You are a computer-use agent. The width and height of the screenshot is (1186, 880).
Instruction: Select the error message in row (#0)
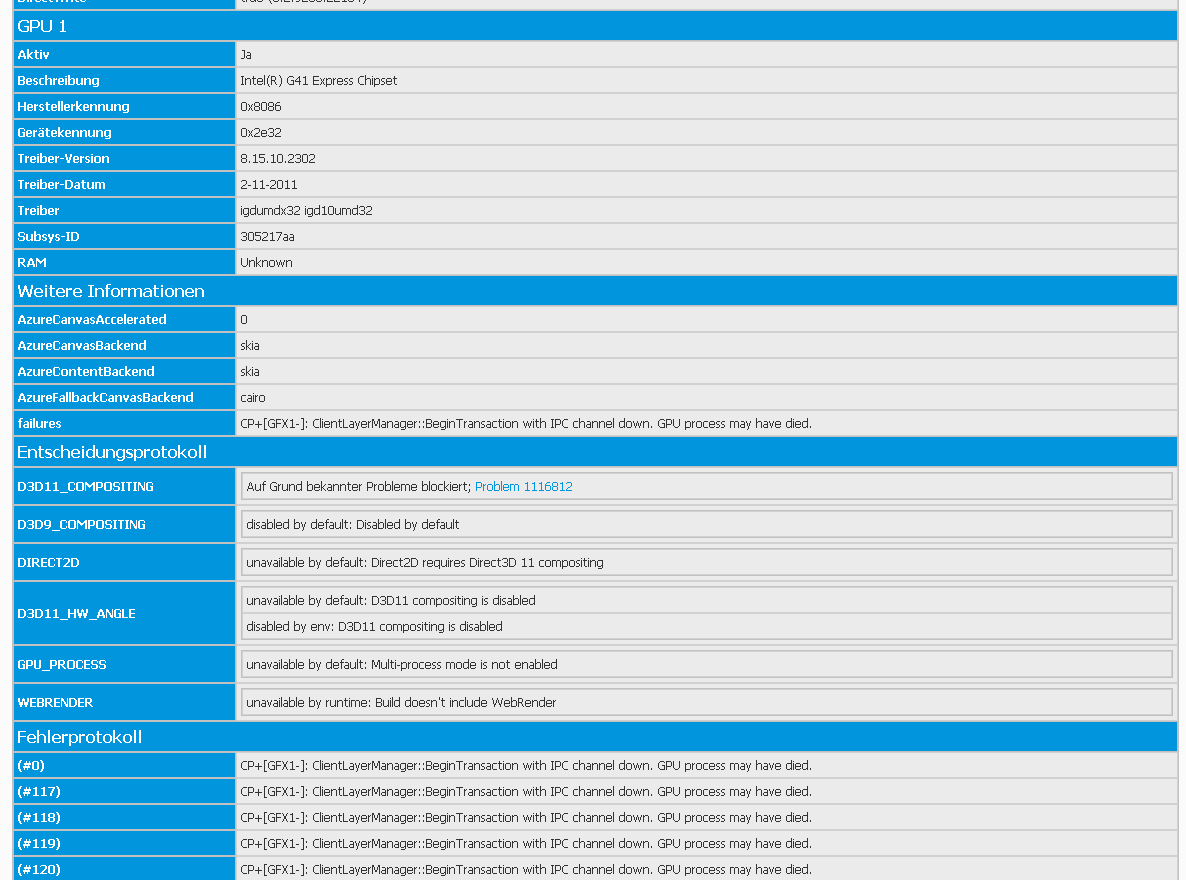526,766
